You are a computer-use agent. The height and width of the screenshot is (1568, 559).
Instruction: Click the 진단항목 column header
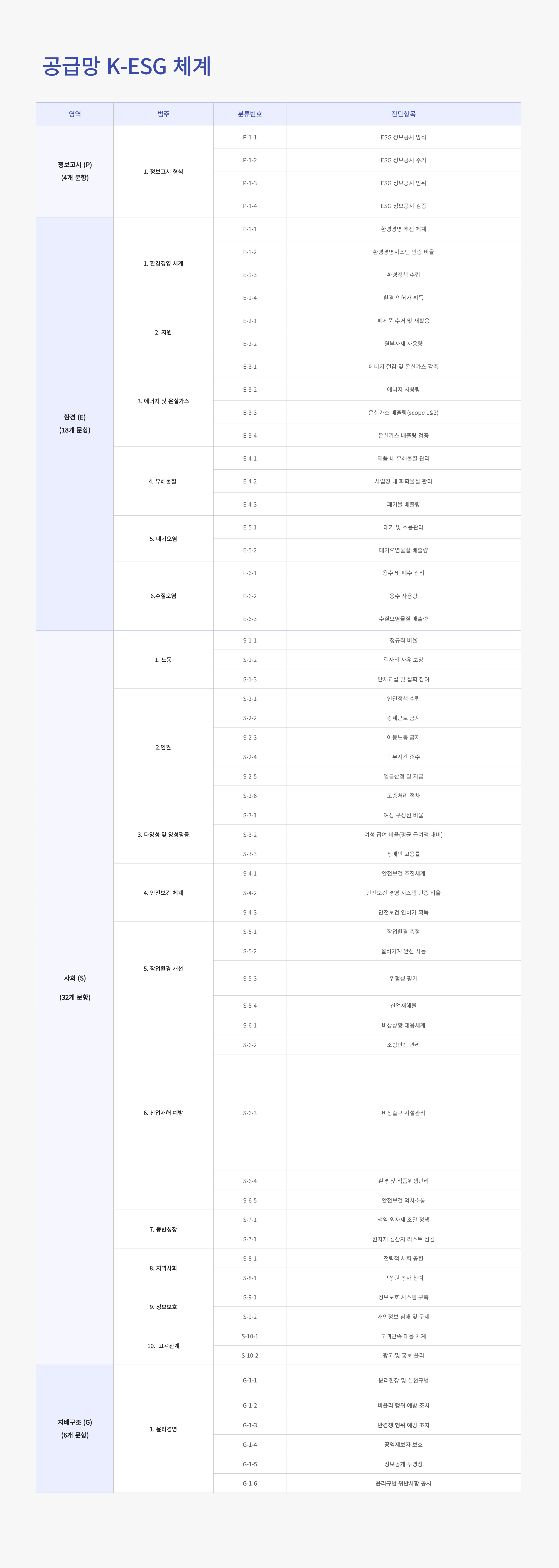pos(403,114)
